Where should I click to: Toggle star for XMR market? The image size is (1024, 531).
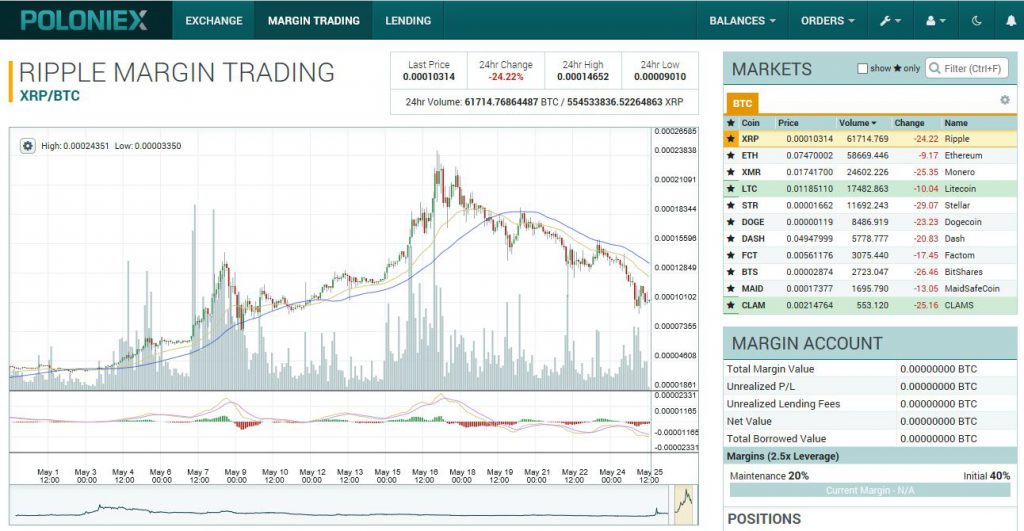click(x=731, y=172)
